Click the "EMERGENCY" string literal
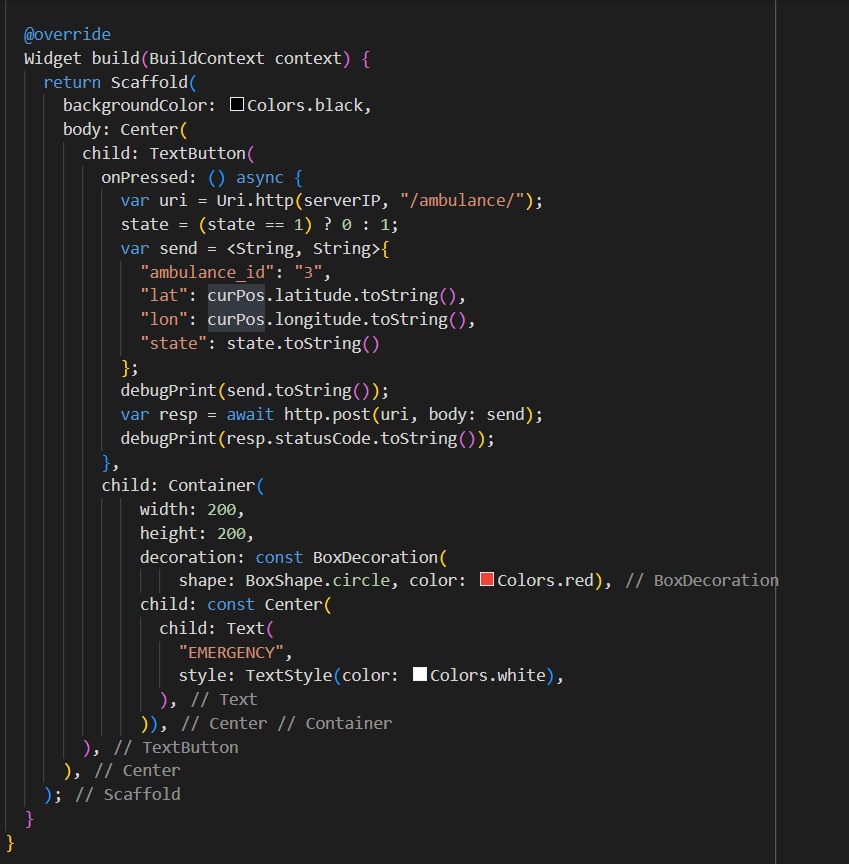Image resolution: width=849 pixels, height=864 pixels. [231, 652]
